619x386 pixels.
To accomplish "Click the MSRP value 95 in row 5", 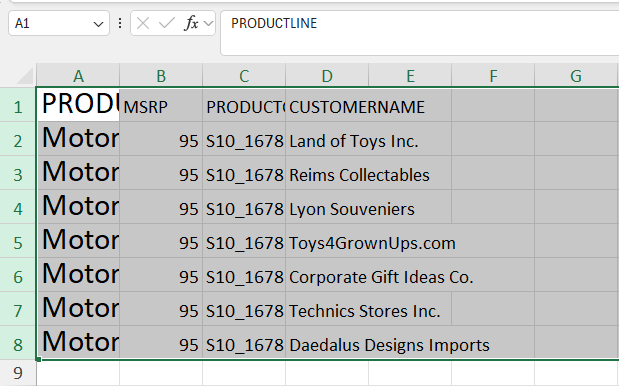I will (x=161, y=241).
